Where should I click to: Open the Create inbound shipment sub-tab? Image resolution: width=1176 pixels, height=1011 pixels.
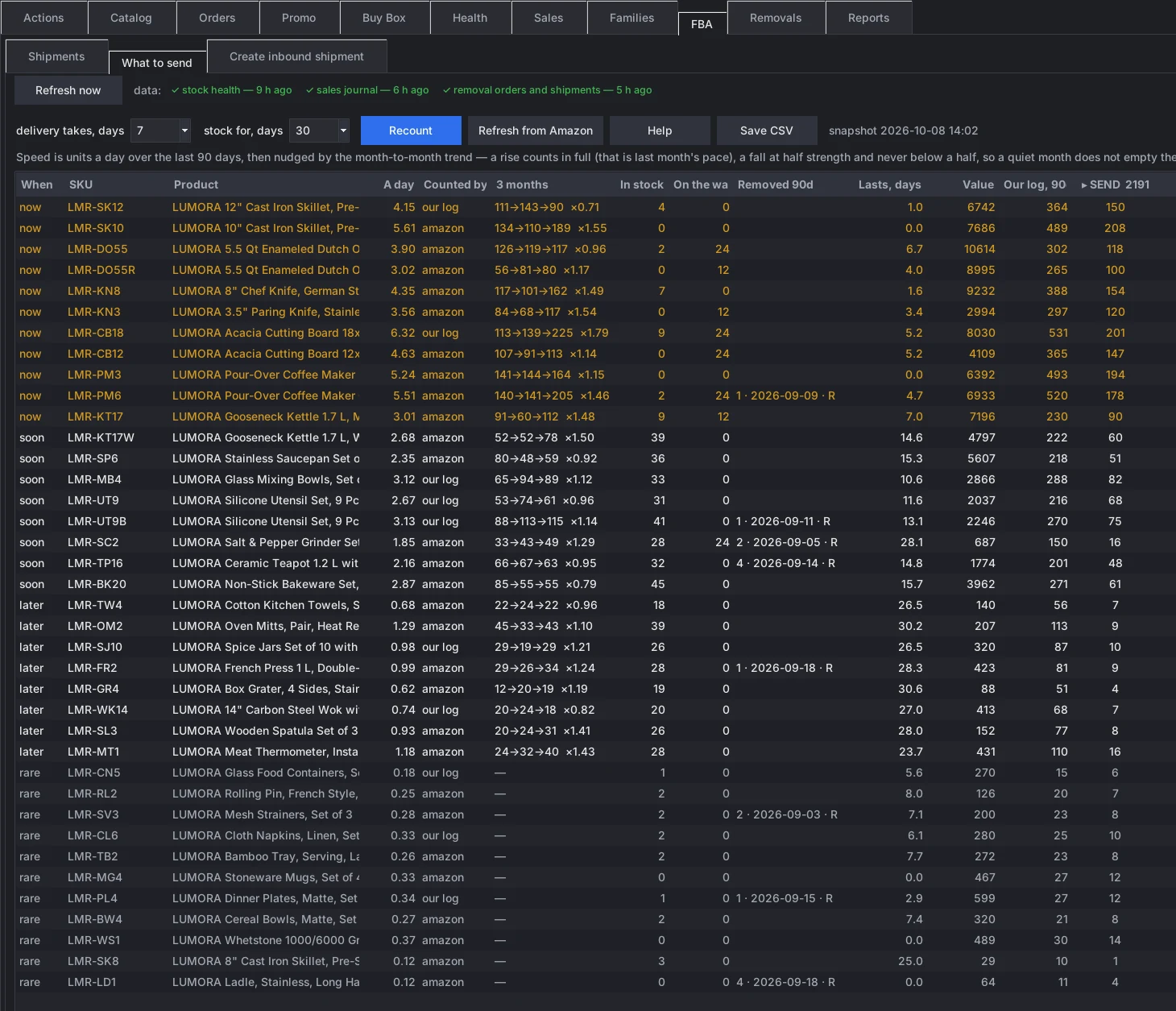(296, 56)
